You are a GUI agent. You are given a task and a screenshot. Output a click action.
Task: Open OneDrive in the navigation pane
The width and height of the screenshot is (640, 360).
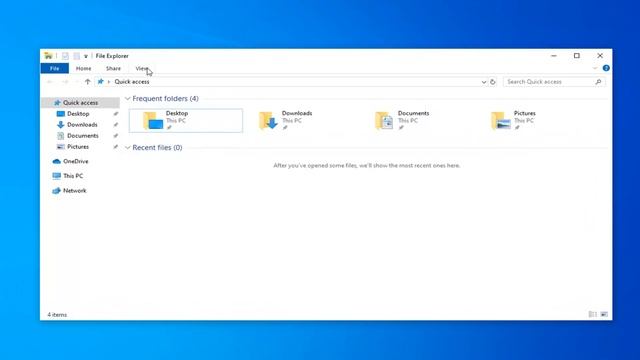pyautogui.click(x=76, y=161)
